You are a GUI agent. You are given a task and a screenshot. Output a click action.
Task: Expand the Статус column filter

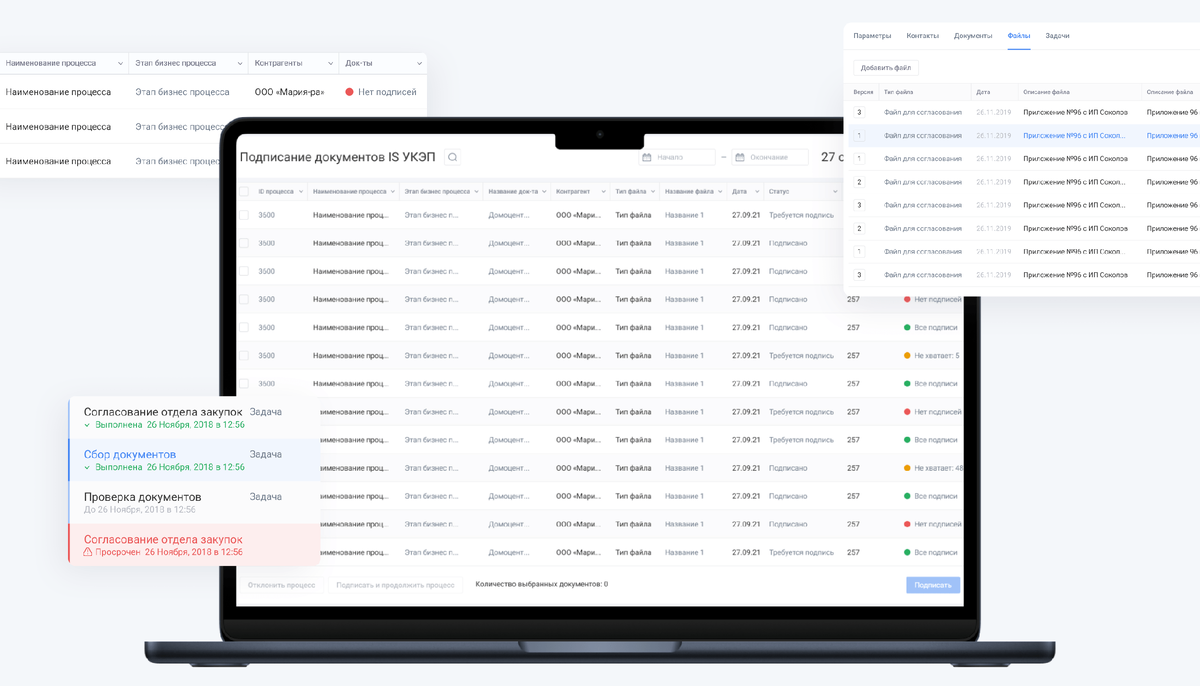click(x=835, y=191)
